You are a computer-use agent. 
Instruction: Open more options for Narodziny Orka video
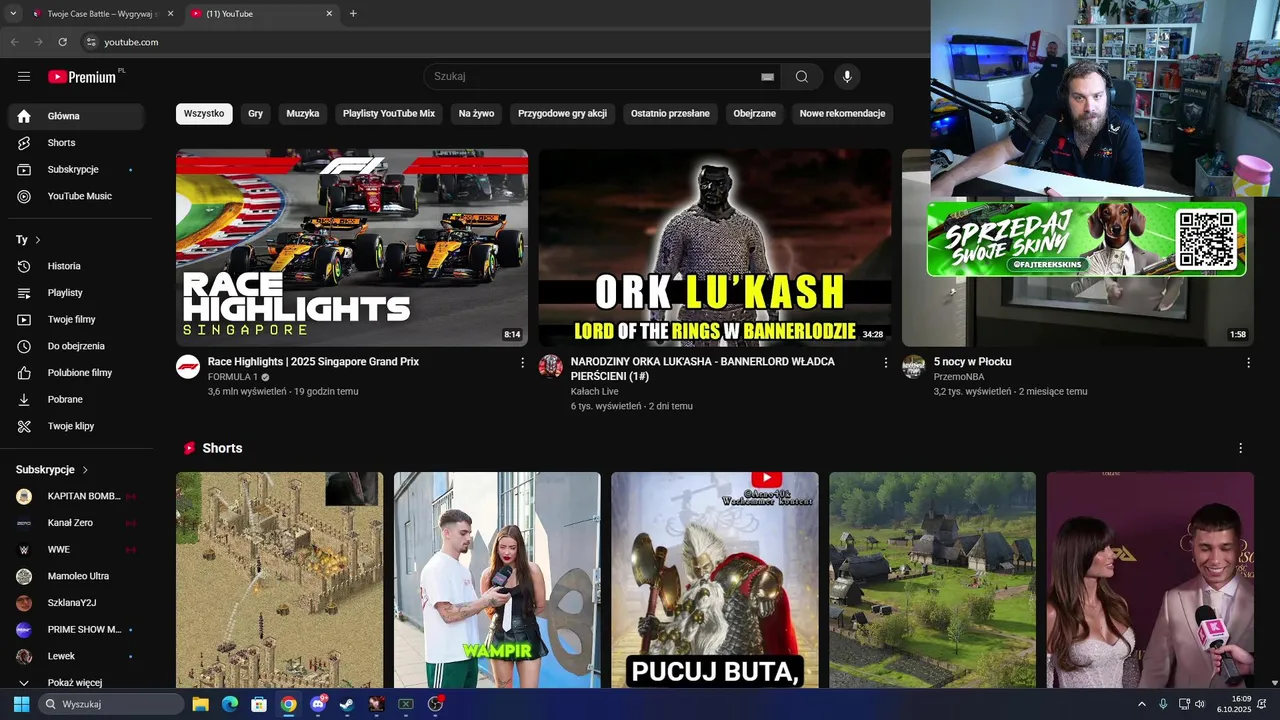pos(885,363)
